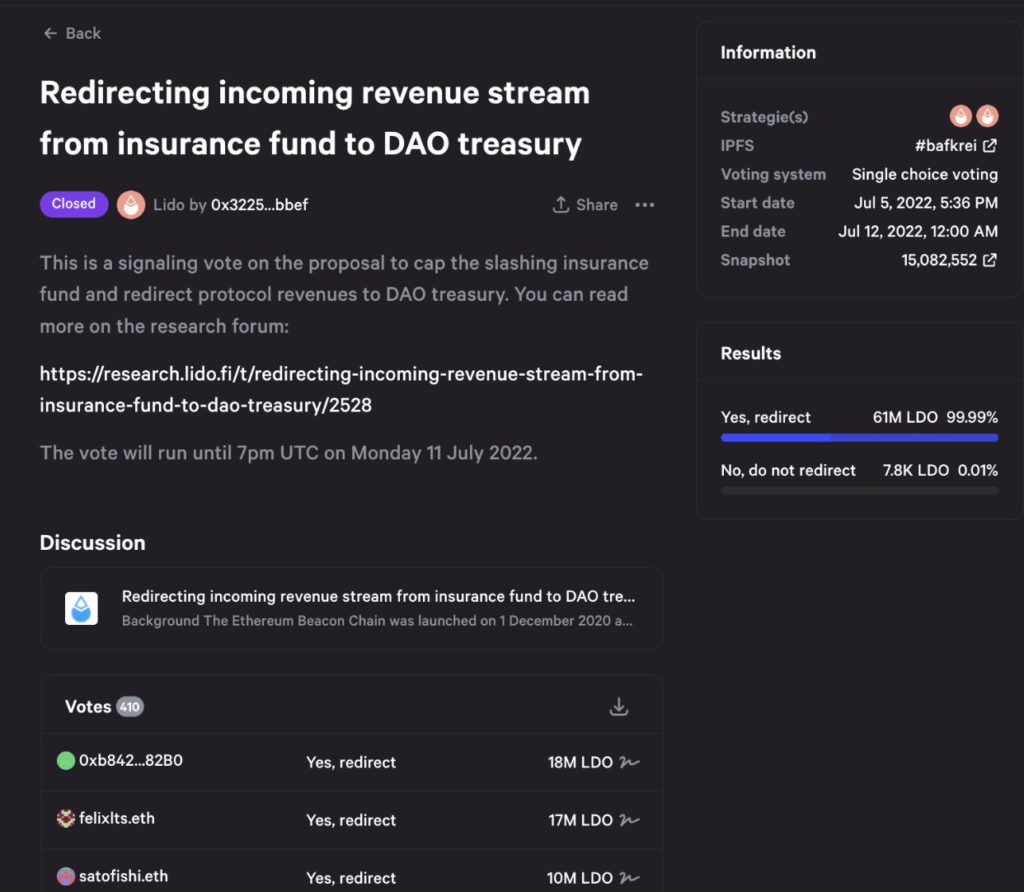Image resolution: width=1024 pixels, height=892 pixels.
Task: Open the research.lido.fi forum link
Action: pos(341,389)
